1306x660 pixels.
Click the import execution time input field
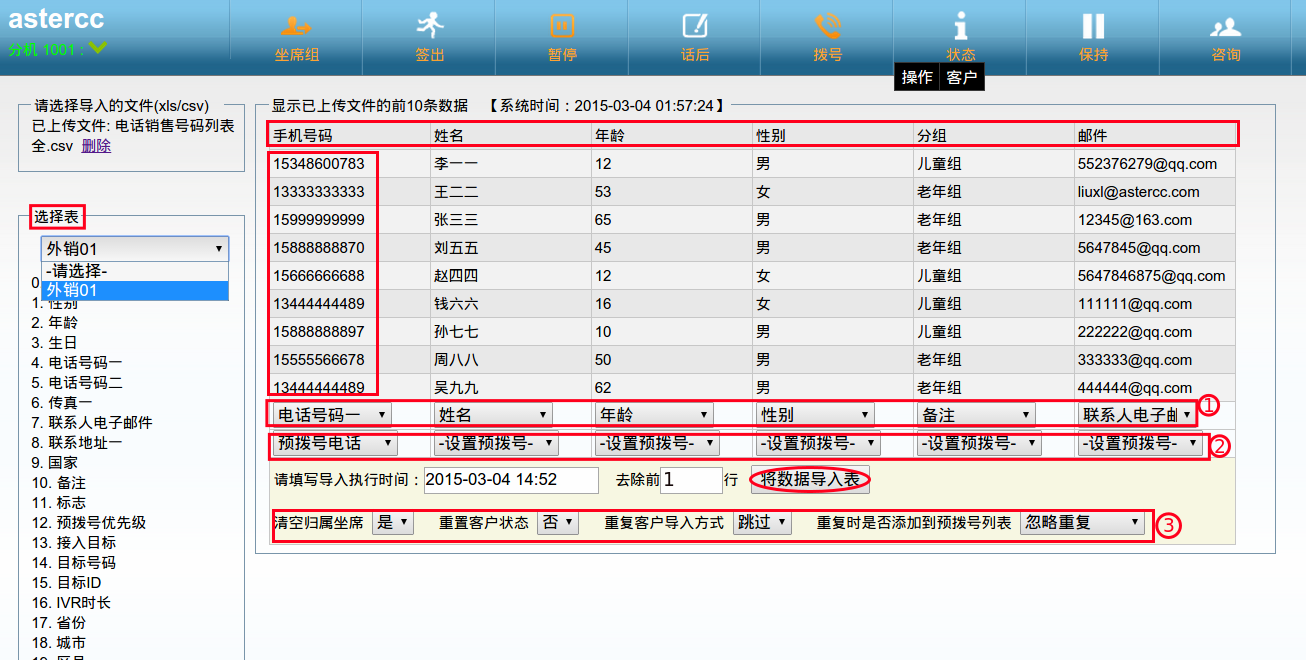511,480
